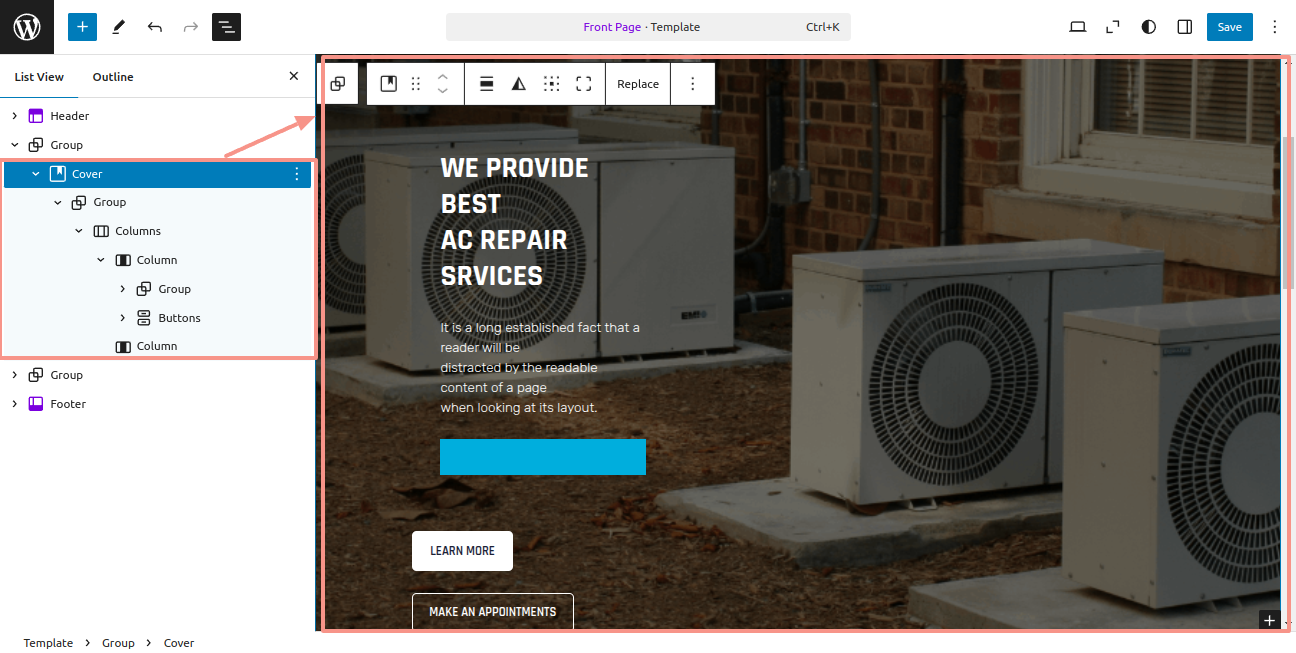The height and width of the screenshot is (653, 1296).
Task: Close the List View panel
Action: click(x=293, y=76)
